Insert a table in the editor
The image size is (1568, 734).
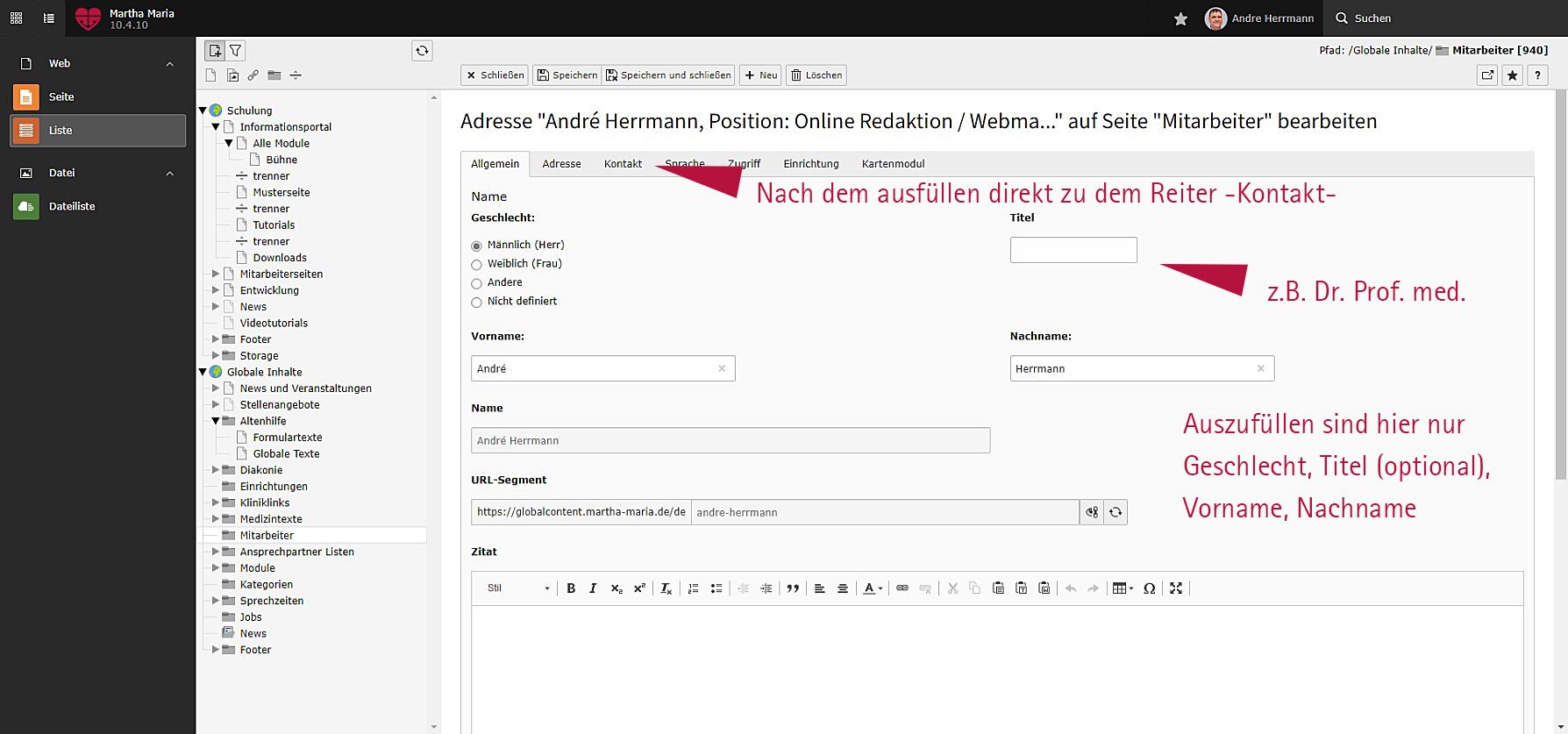tap(1122, 588)
